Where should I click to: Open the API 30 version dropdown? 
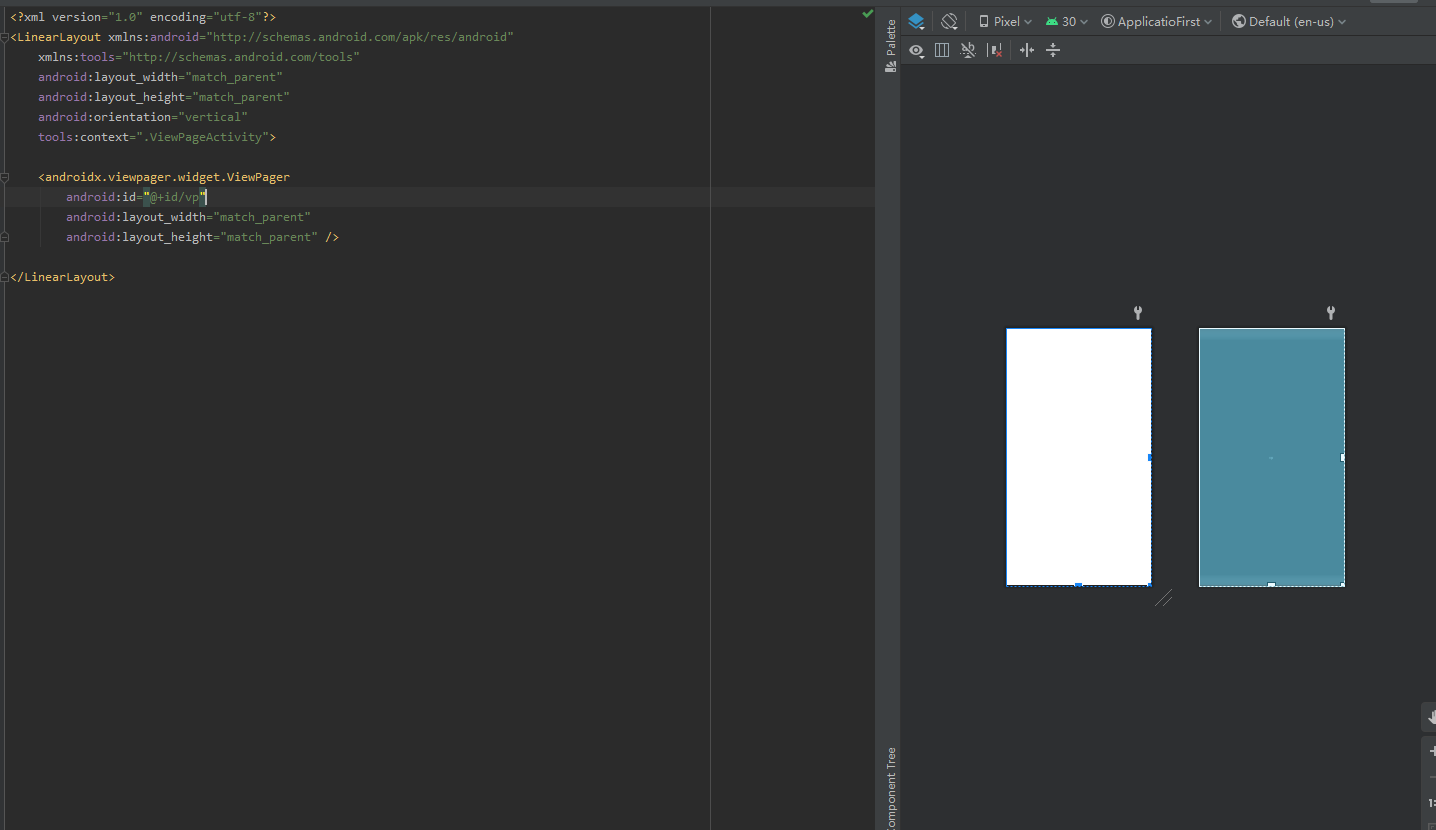coord(1067,21)
